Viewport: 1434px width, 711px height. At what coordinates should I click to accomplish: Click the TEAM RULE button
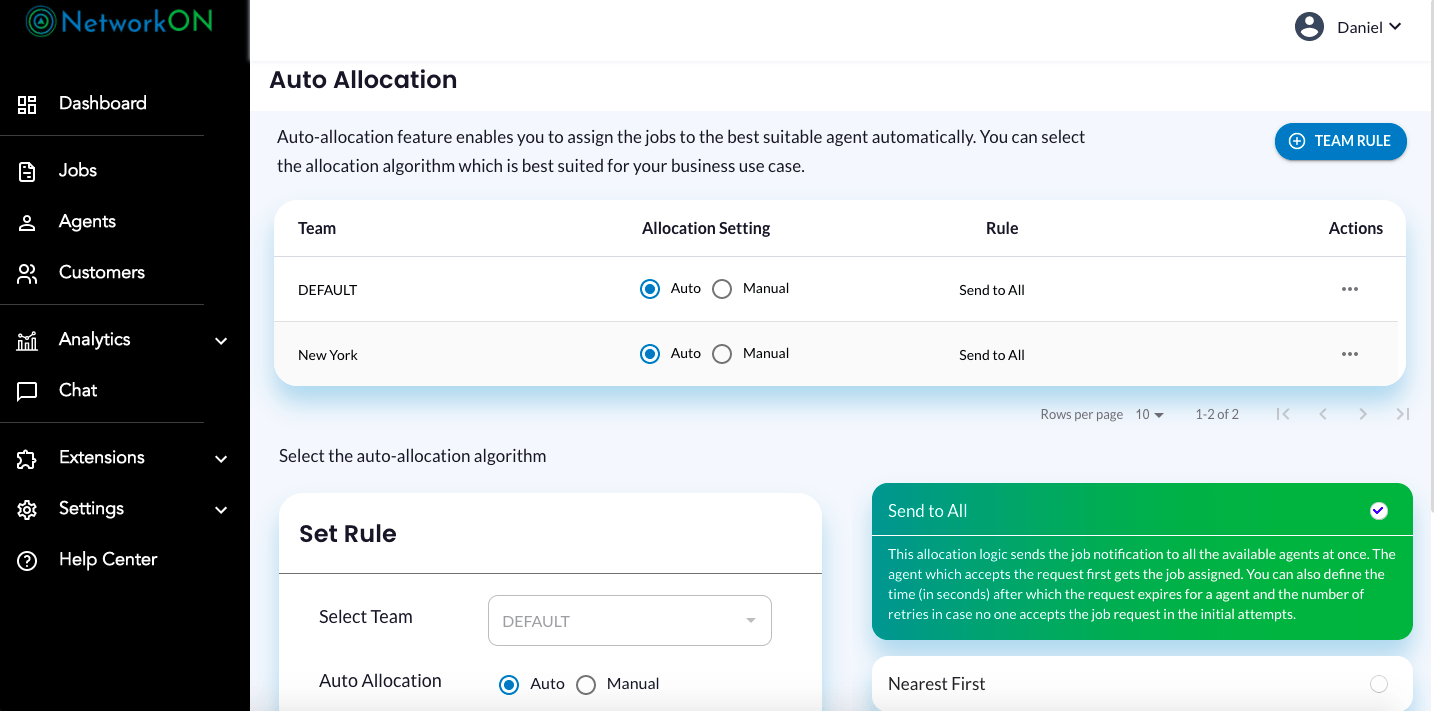click(1340, 141)
